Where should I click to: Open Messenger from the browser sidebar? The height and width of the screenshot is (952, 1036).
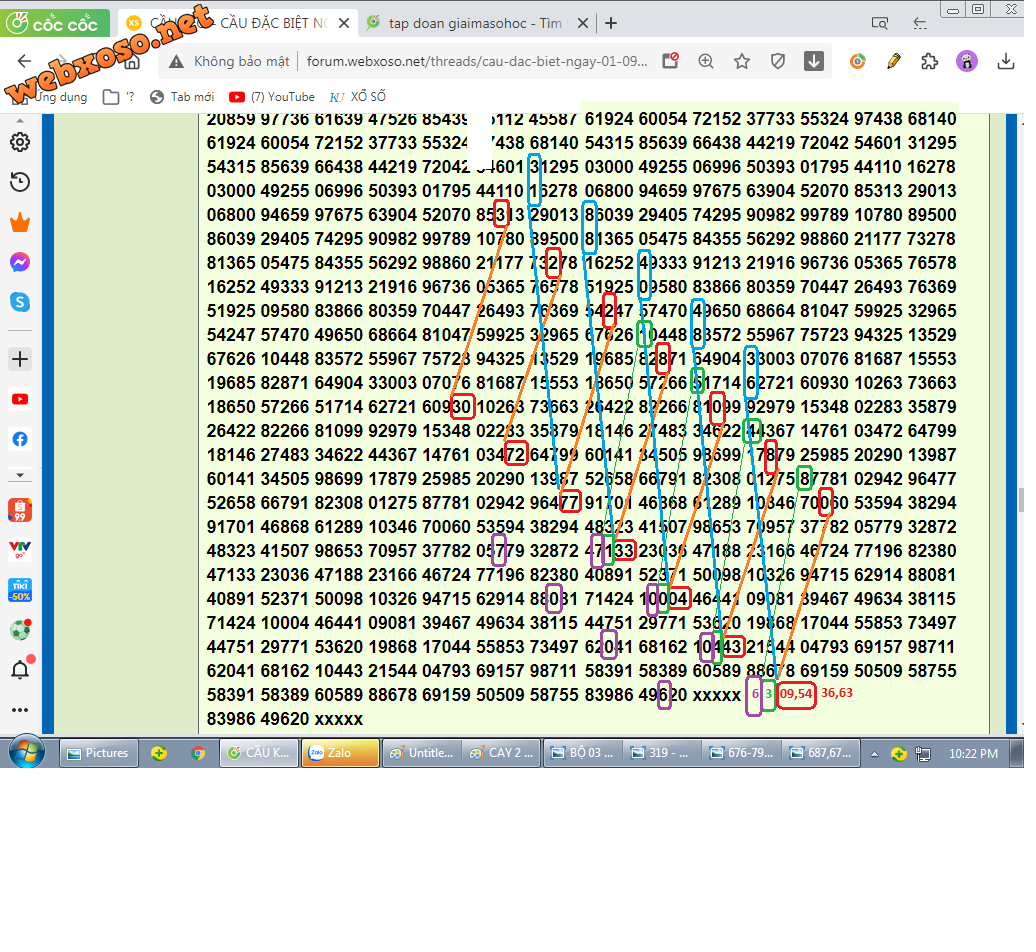[x=20, y=262]
